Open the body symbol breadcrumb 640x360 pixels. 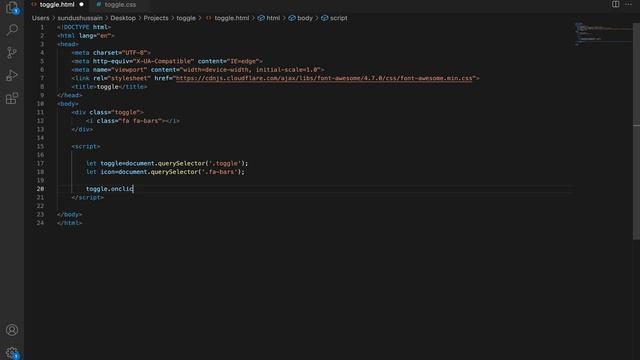[300, 18]
